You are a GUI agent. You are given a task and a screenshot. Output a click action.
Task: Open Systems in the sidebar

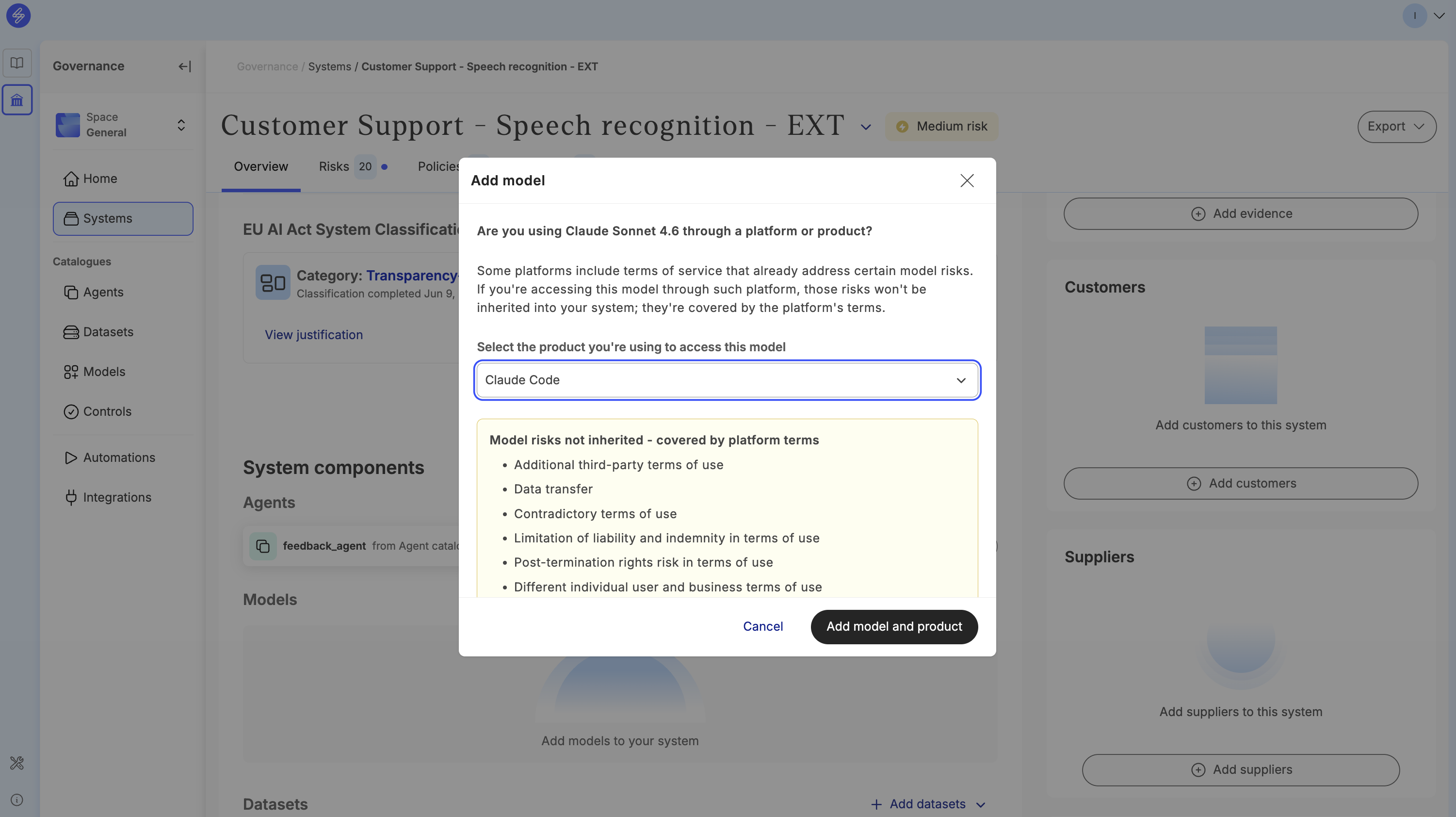pyautogui.click(x=123, y=218)
